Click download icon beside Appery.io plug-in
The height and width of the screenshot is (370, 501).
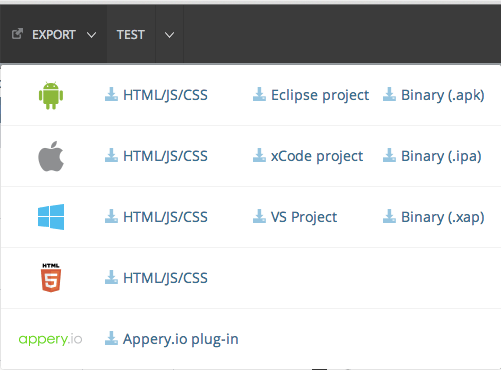tap(111, 338)
